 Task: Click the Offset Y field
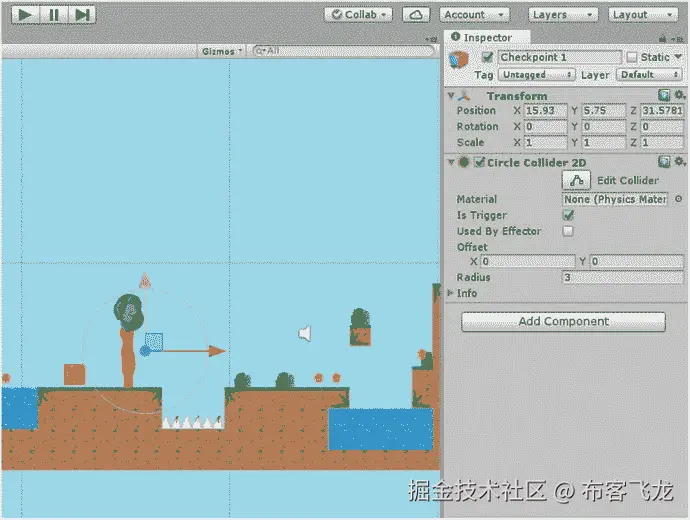[637, 261]
